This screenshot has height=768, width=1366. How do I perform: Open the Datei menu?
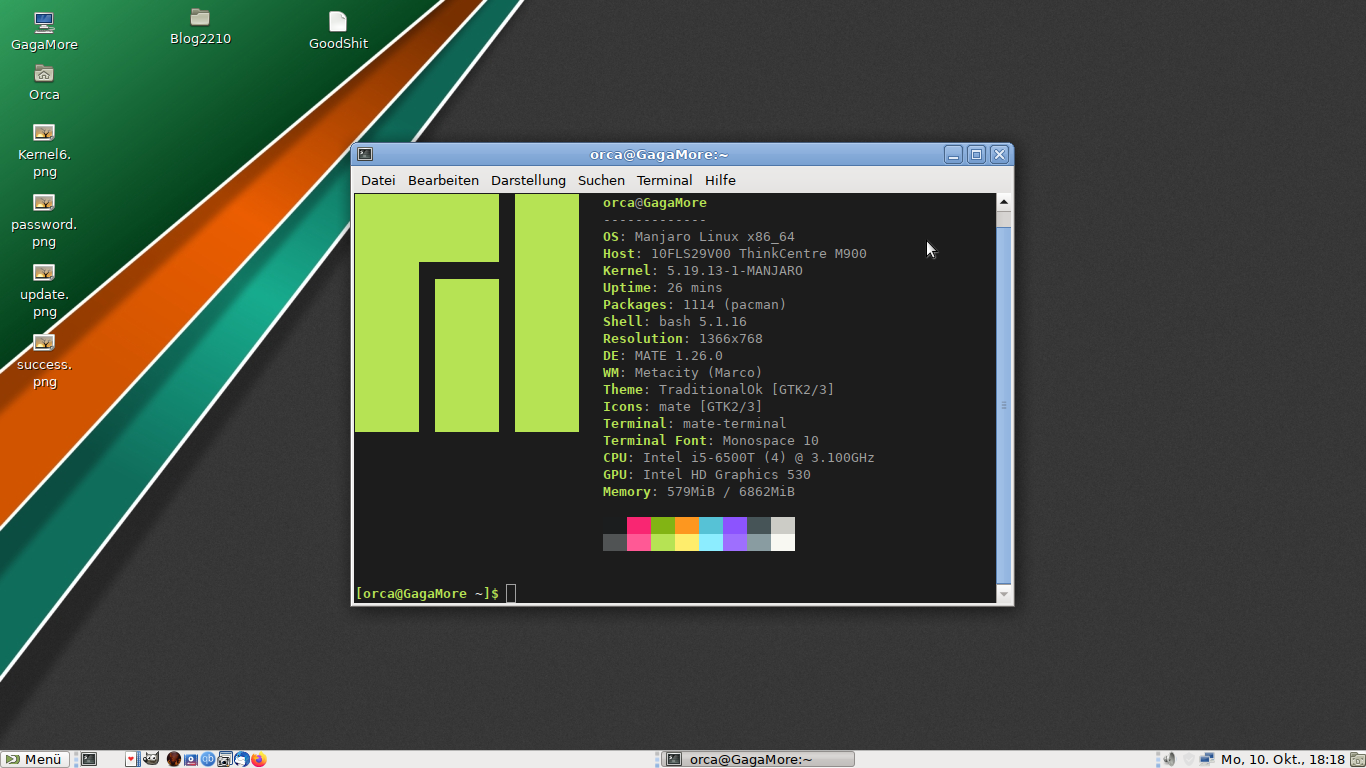coord(378,180)
